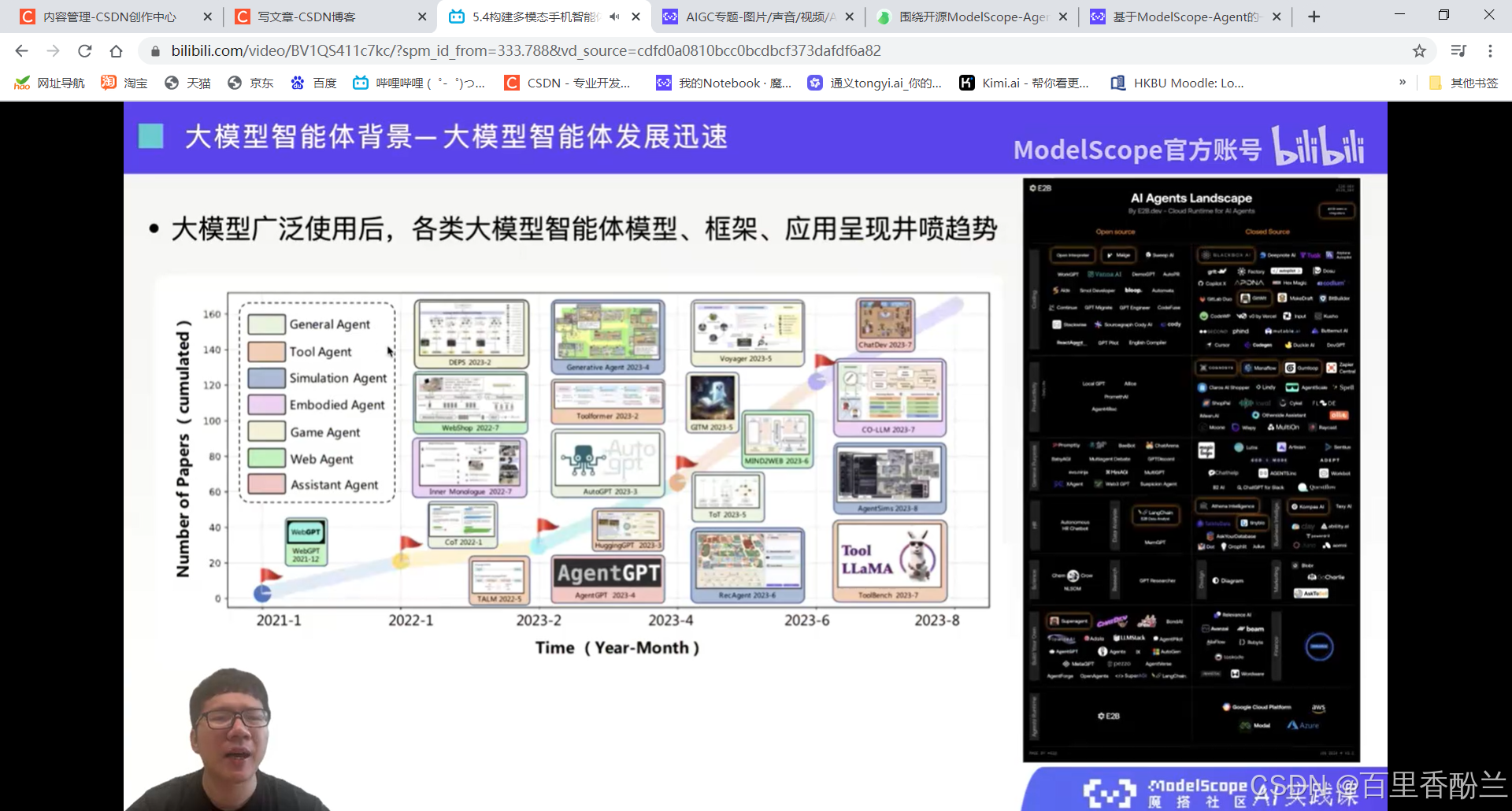Click the 'Embodied Agent' legend label

[x=337, y=405]
